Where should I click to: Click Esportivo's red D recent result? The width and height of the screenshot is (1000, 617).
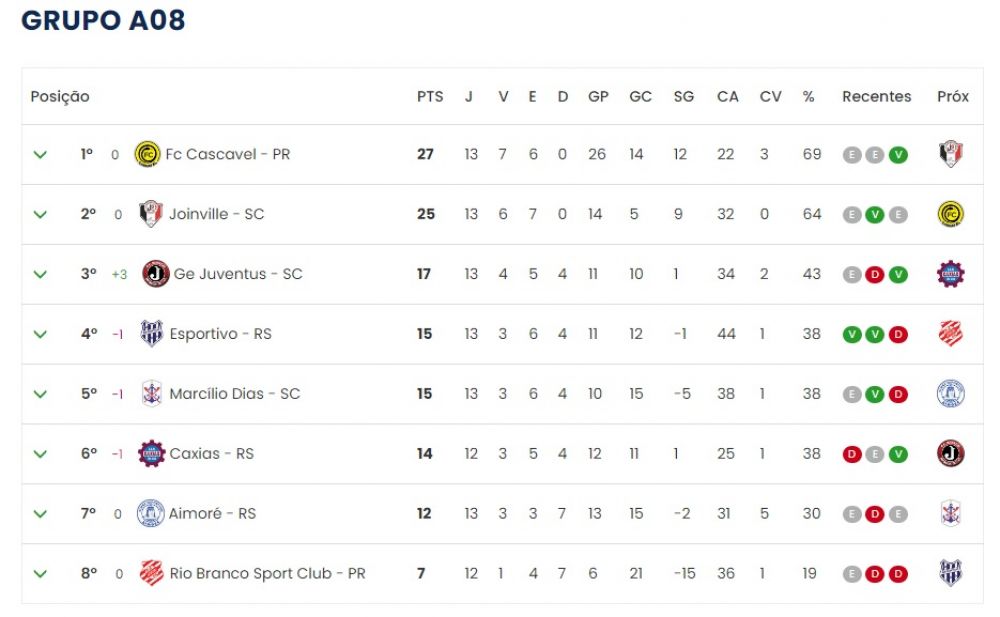[898, 335]
